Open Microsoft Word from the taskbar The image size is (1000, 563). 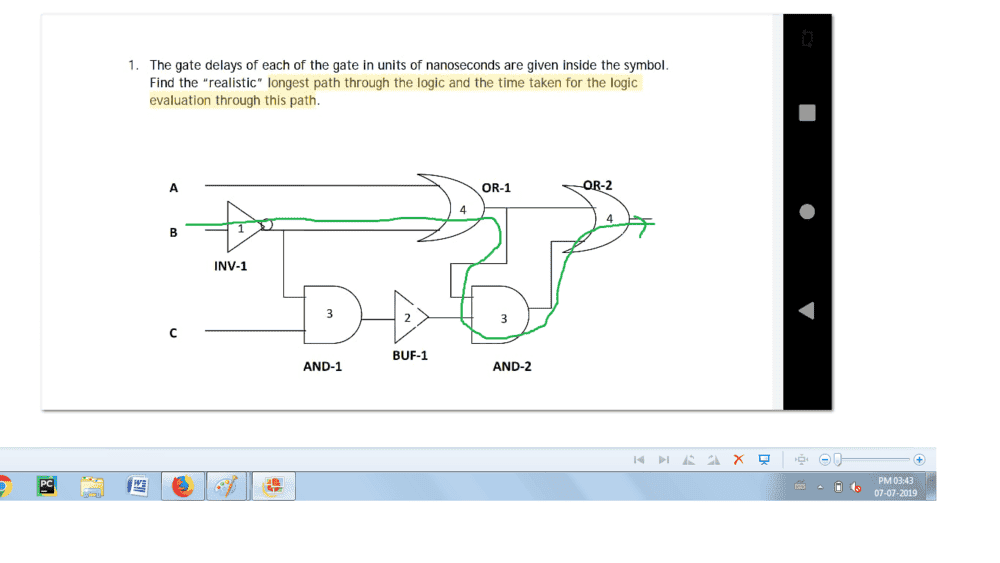click(x=137, y=486)
